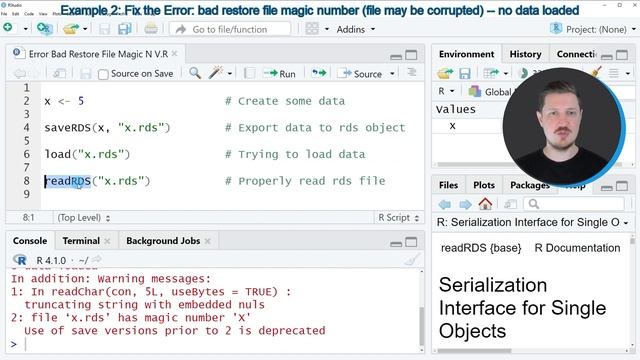Go to the help Home icon
Viewport: 640px width, 360px height.
pos(485,204)
